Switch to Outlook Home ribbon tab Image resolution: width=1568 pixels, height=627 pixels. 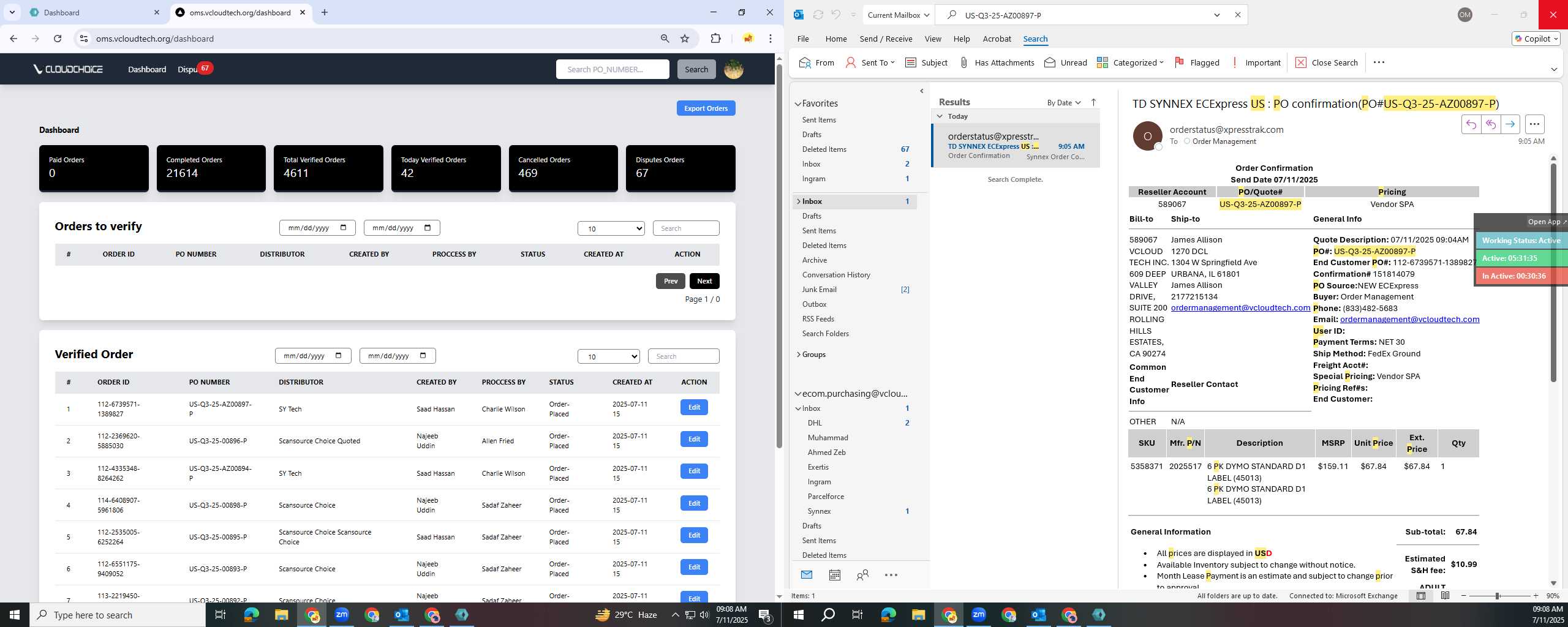pos(835,39)
